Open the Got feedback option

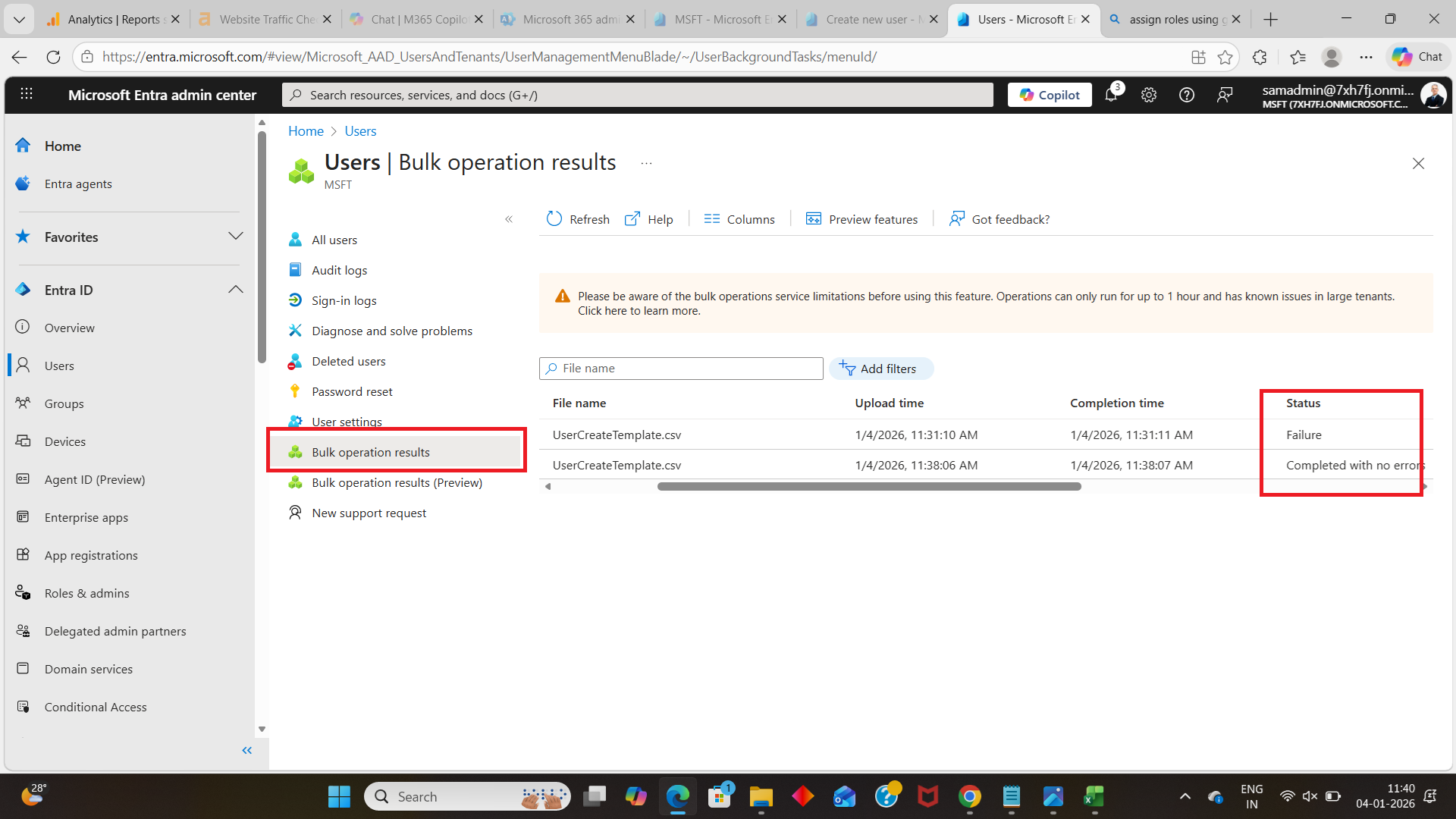pyautogui.click(x=999, y=219)
